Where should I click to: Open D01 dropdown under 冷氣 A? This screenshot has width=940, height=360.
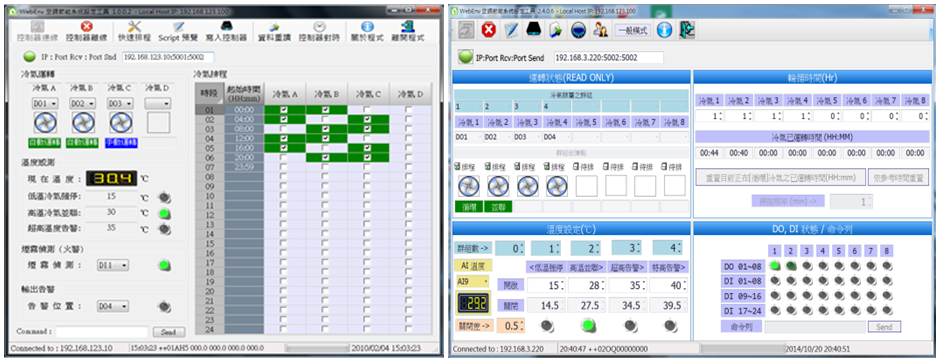45,104
